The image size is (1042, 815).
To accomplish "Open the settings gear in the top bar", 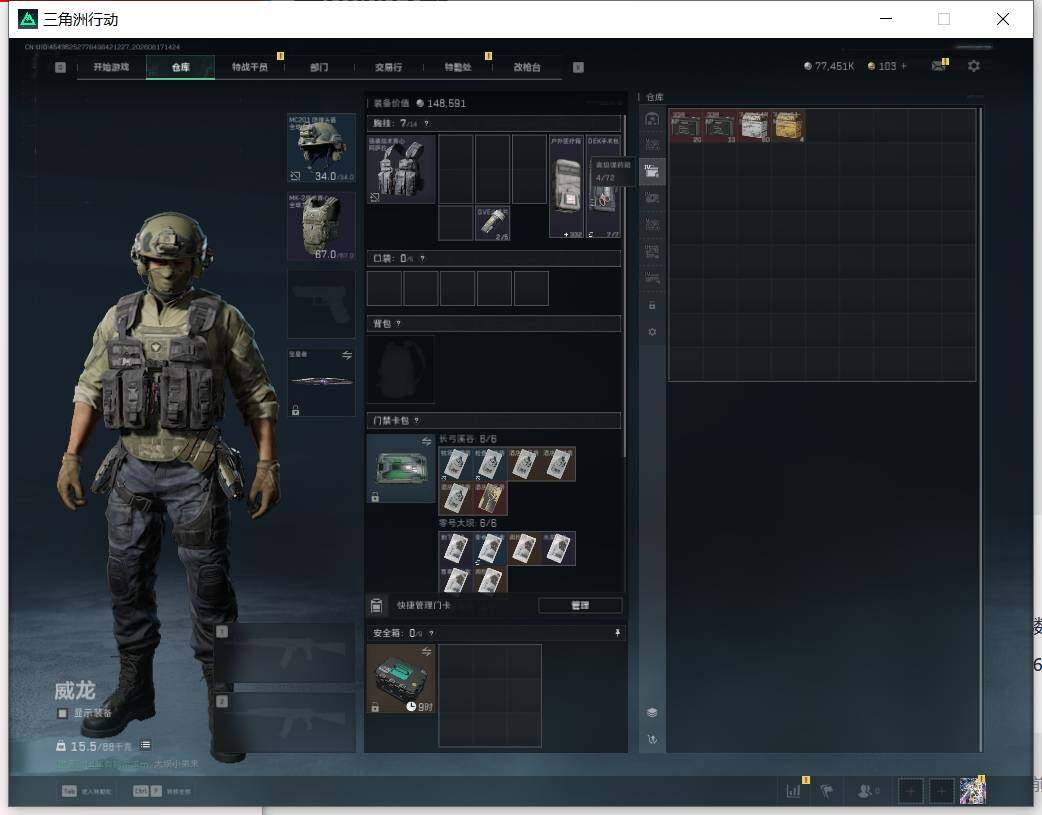I will [974, 66].
